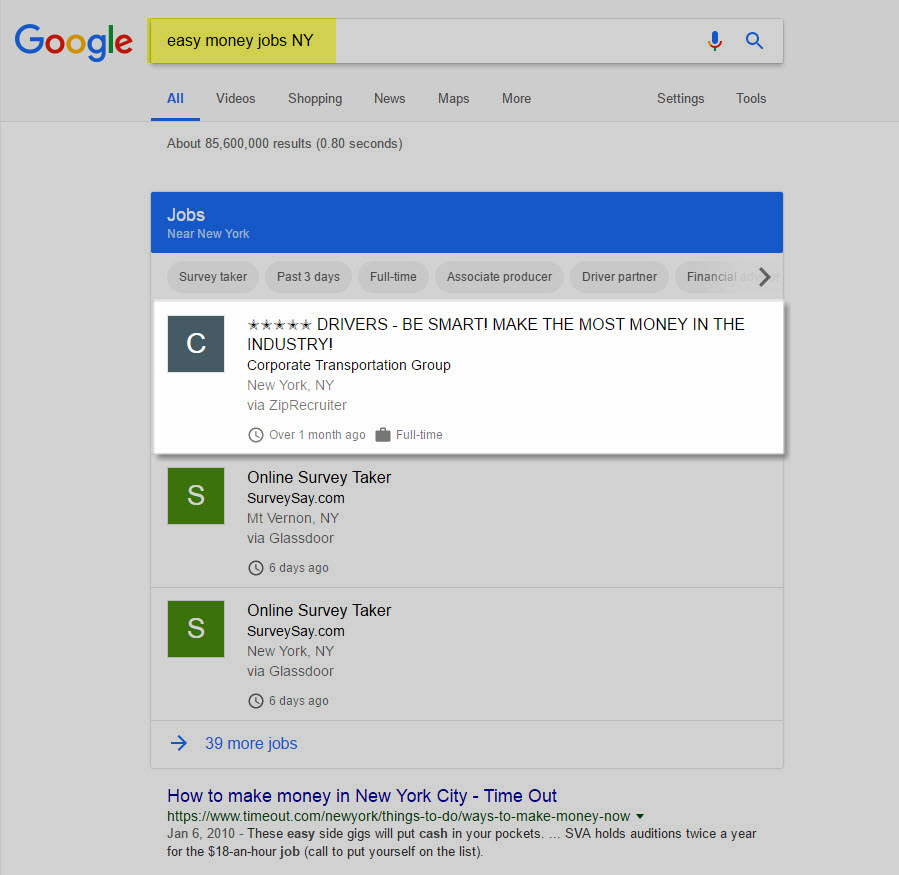Apply the Associate producer filter
Viewport: 899px width, 875px height.
pyautogui.click(x=499, y=277)
